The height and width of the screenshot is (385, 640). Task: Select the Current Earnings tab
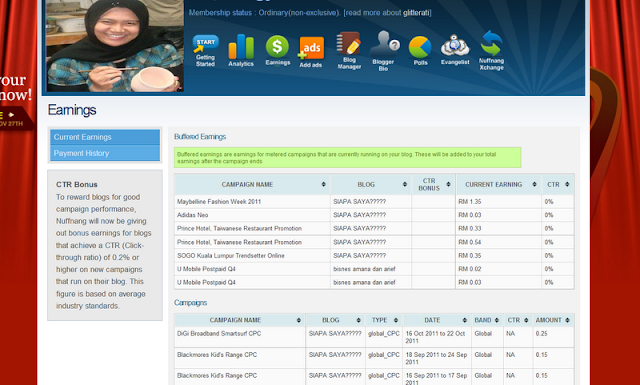(105, 137)
